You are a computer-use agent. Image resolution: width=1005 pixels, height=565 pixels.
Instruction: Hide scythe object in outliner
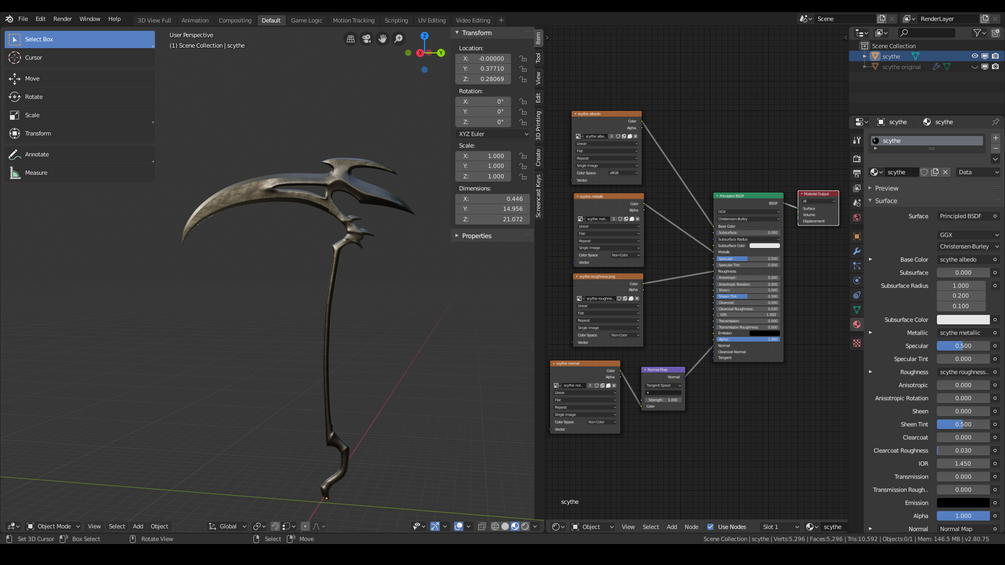click(974, 56)
